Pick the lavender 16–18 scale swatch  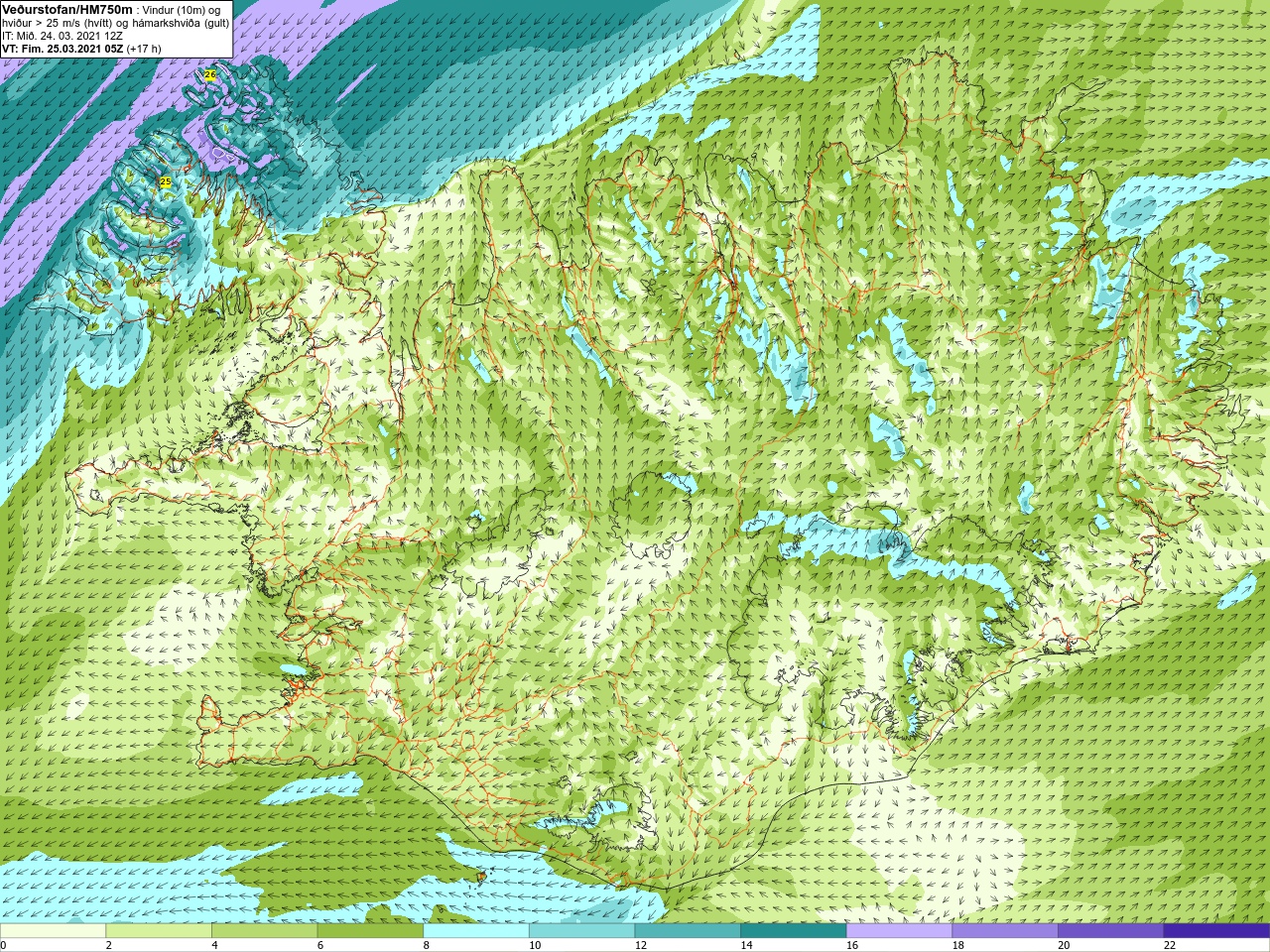(899, 931)
